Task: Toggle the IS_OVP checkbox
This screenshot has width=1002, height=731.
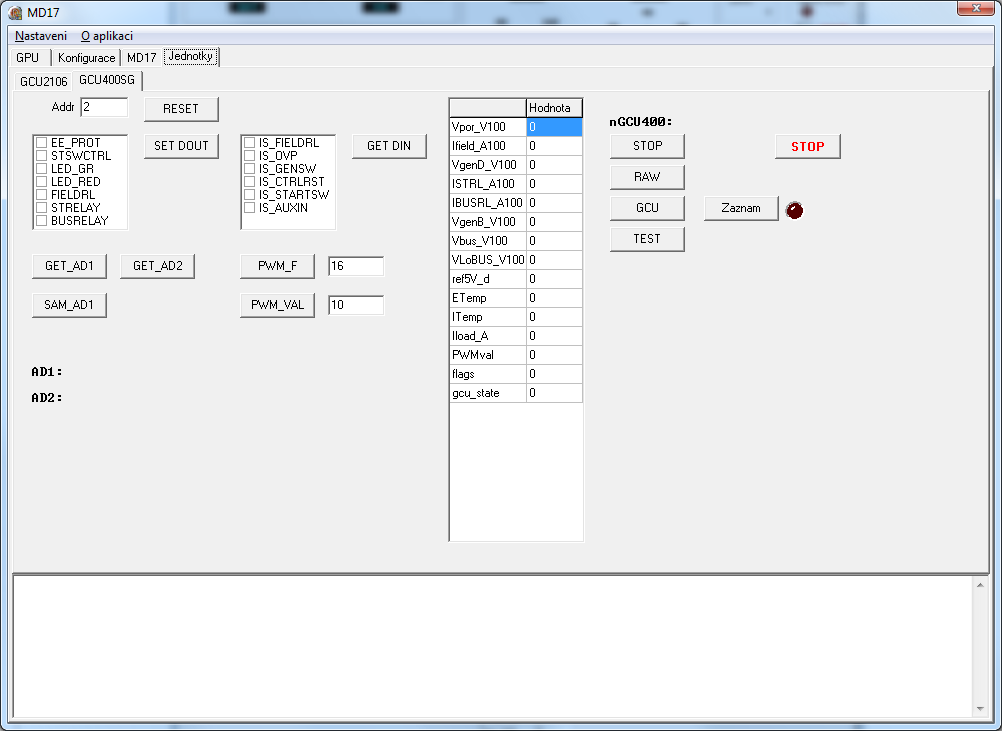Action: point(250,155)
